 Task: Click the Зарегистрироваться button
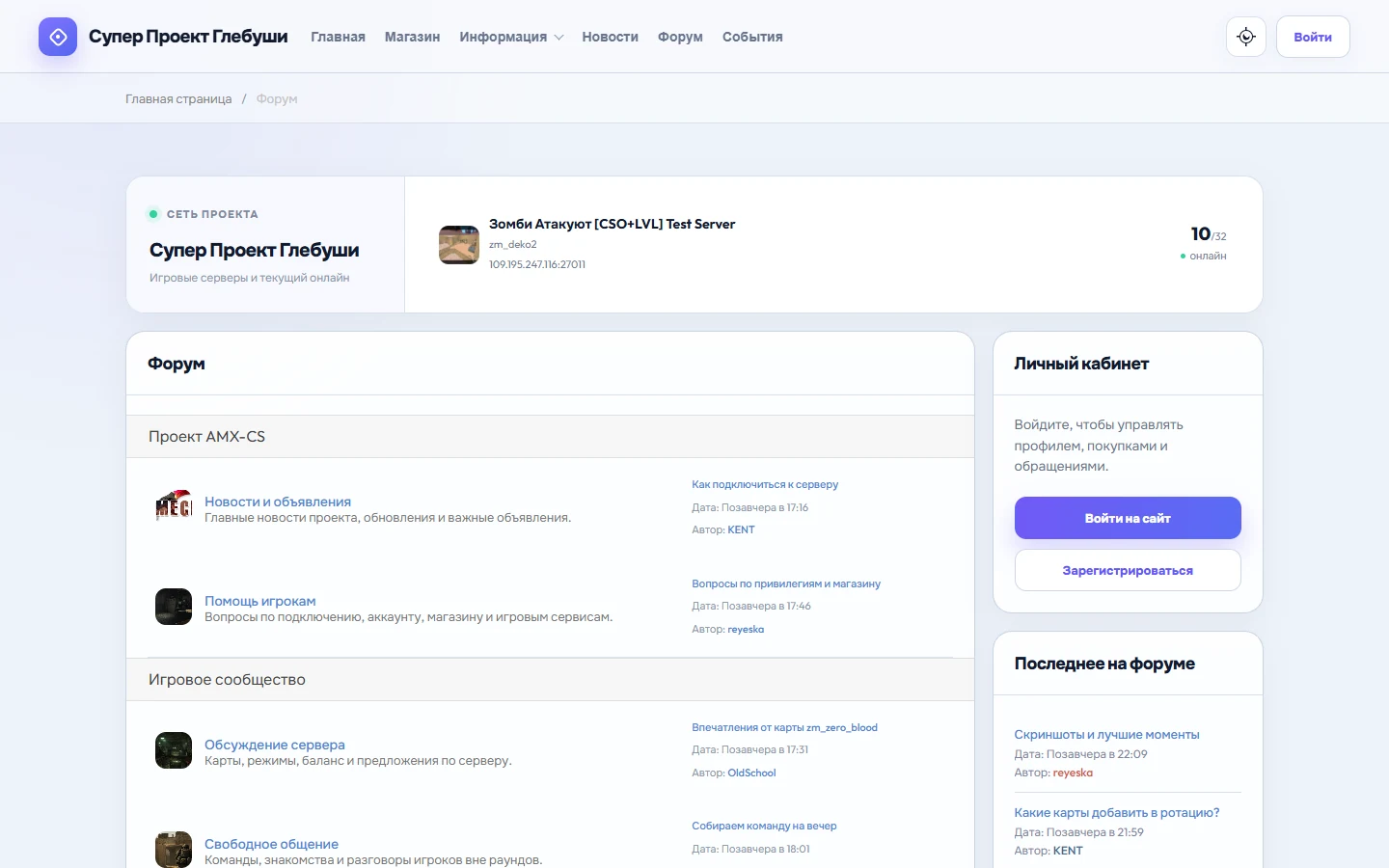click(1128, 570)
